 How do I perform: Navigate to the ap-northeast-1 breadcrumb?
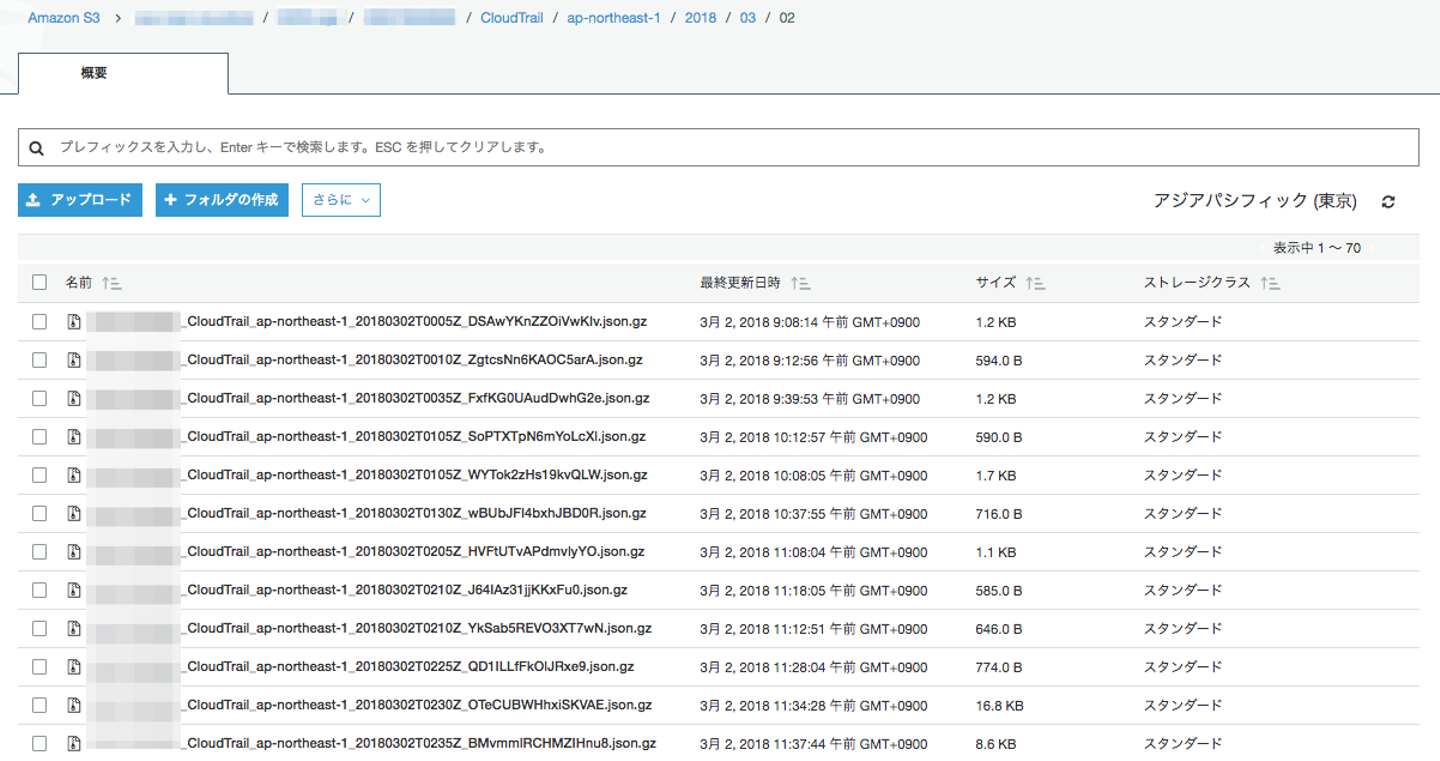click(x=613, y=18)
